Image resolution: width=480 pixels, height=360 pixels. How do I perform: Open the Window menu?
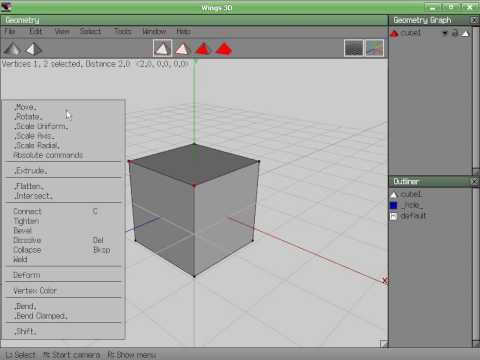point(154,31)
